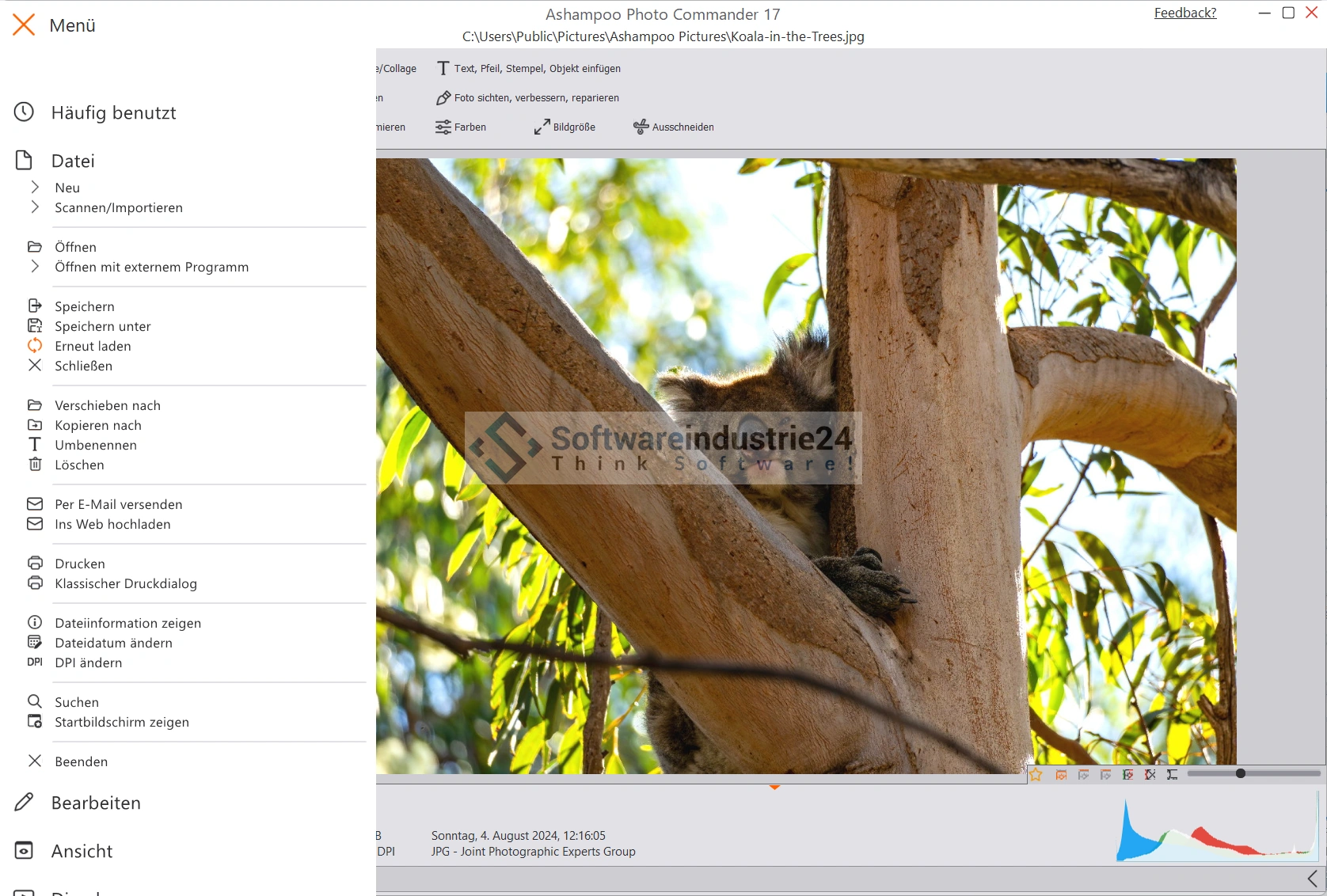Click the Erneut laden reload icon
This screenshot has height=896, width=1327.
[x=35, y=345]
